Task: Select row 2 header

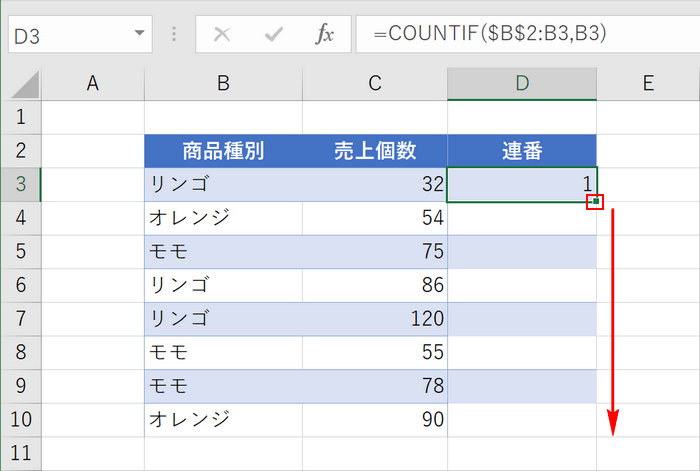Action: click(x=21, y=151)
